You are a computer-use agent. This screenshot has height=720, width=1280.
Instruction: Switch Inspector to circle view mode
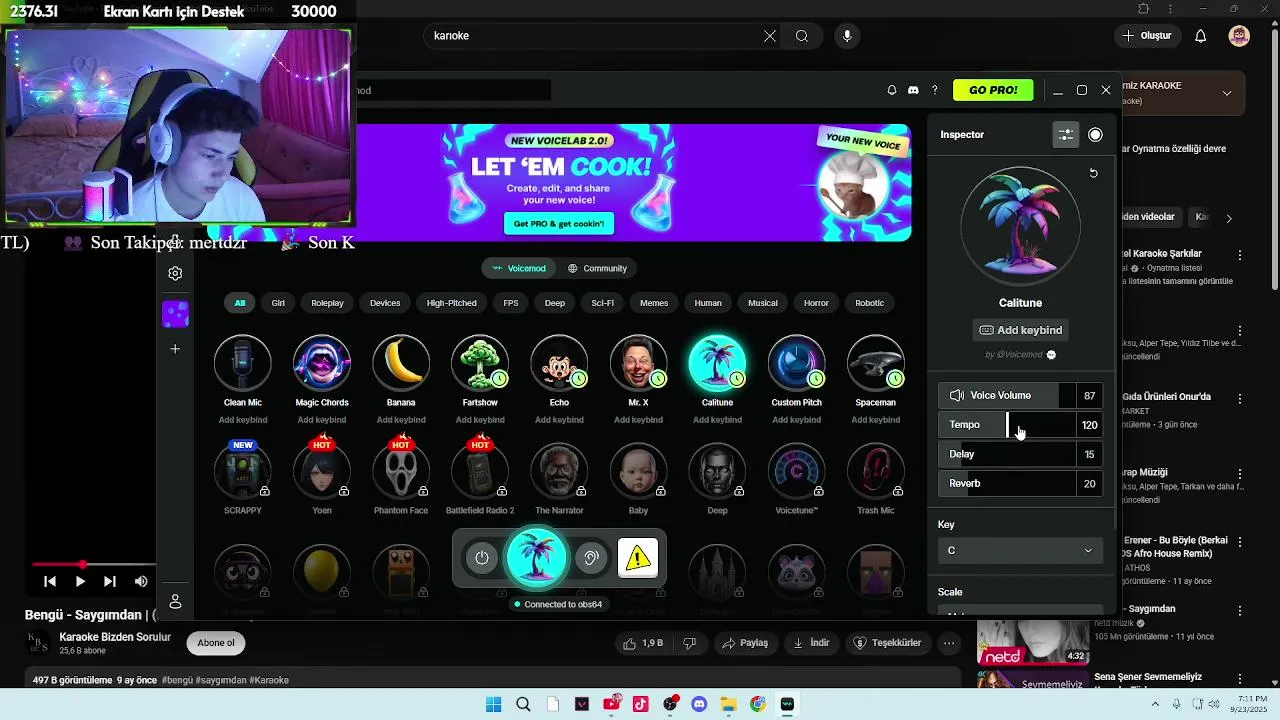(x=1096, y=135)
